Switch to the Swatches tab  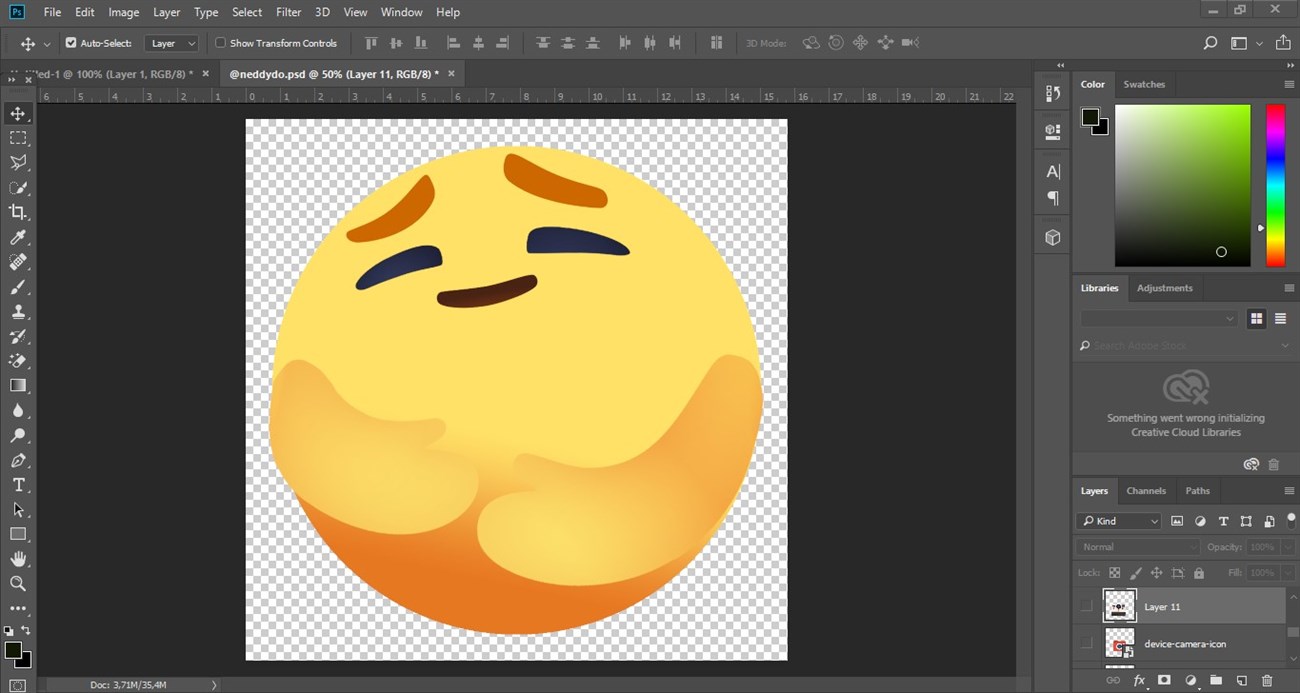(x=1144, y=85)
